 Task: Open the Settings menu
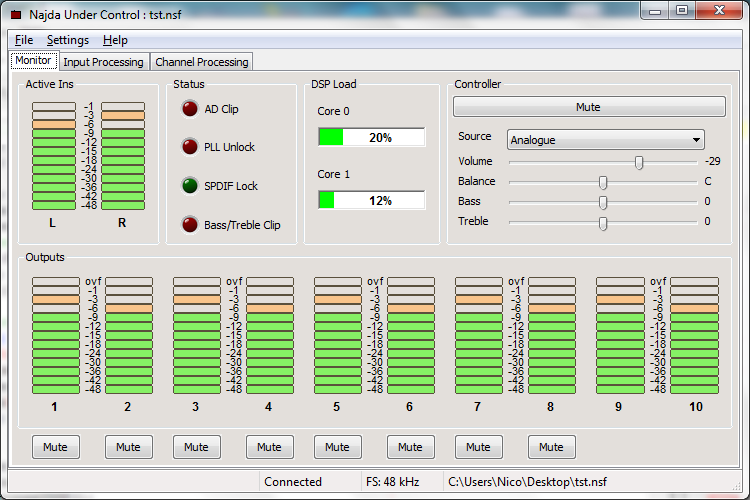click(x=68, y=40)
